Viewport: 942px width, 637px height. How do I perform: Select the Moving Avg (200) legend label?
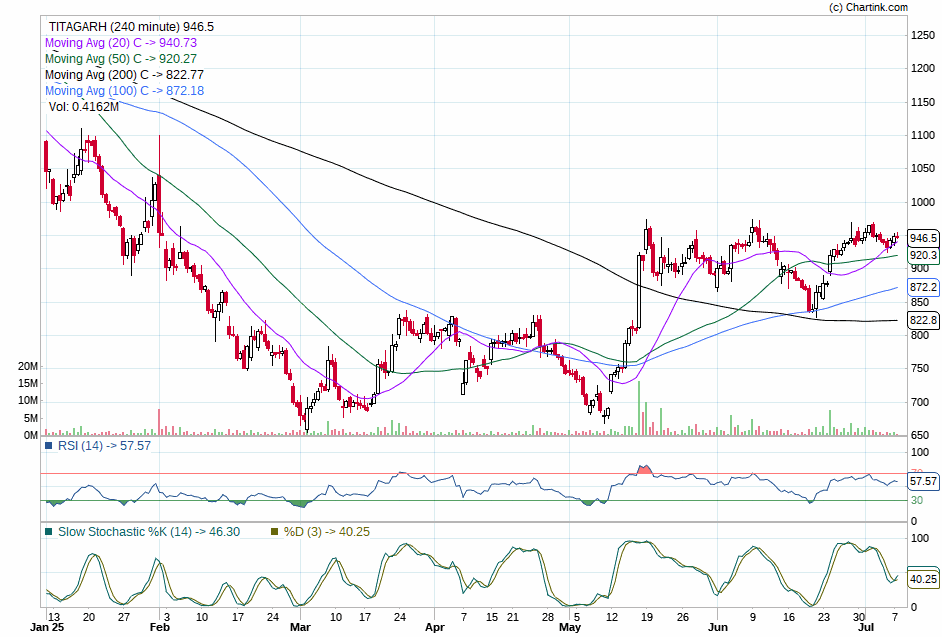124,75
